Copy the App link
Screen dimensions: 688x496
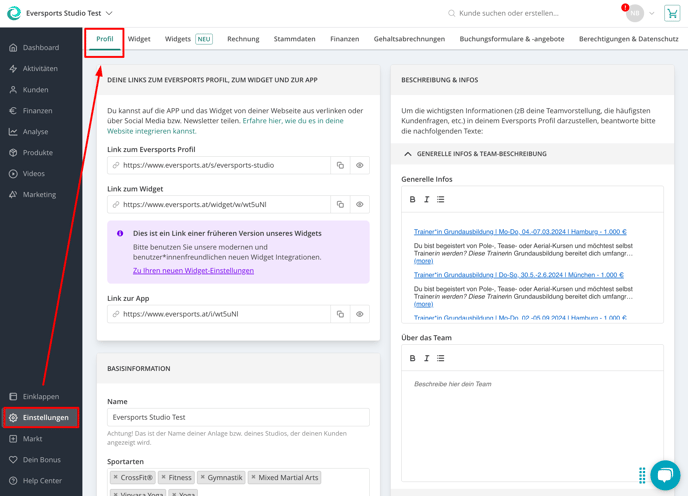pos(340,314)
